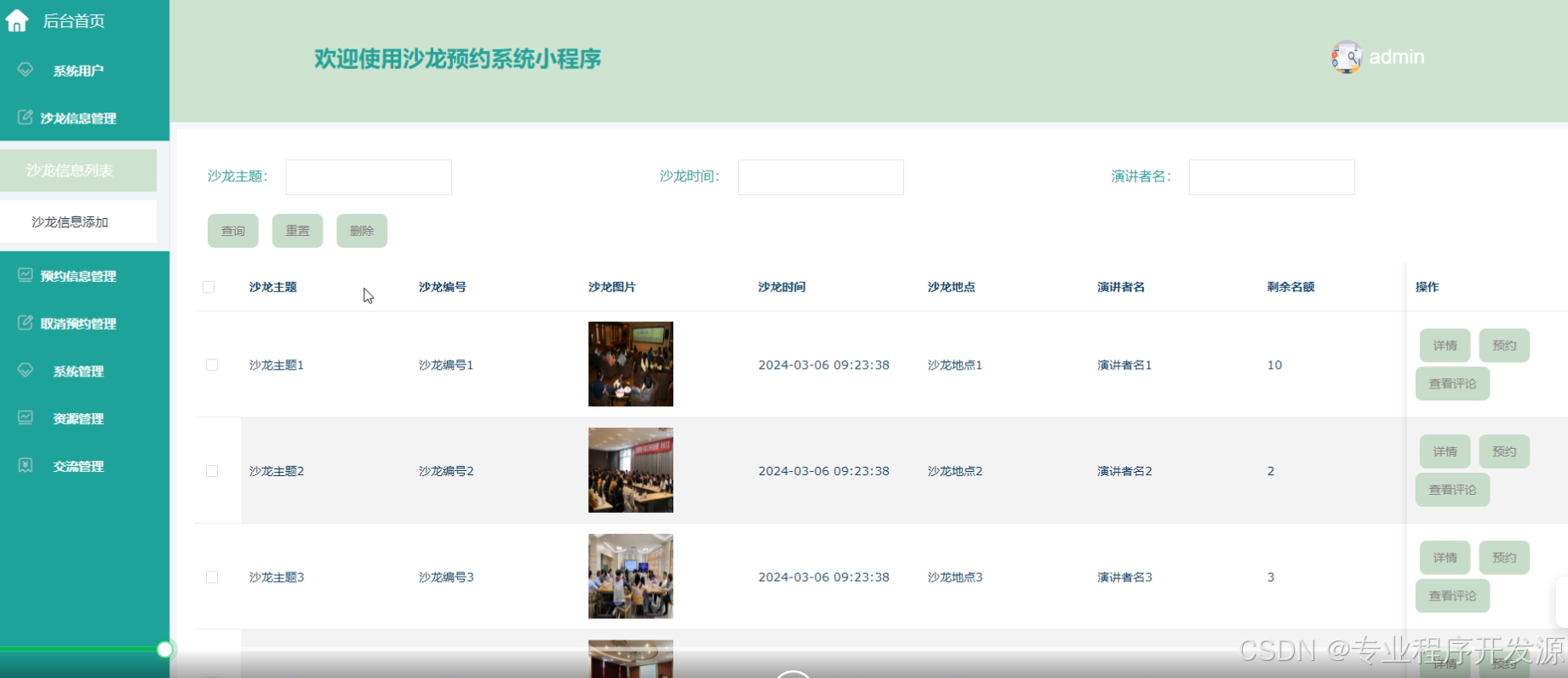Viewport: 1568px width, 678px height.
Task: Open 详情 for 沙龙主题2
Action: tap(1445, 451)
